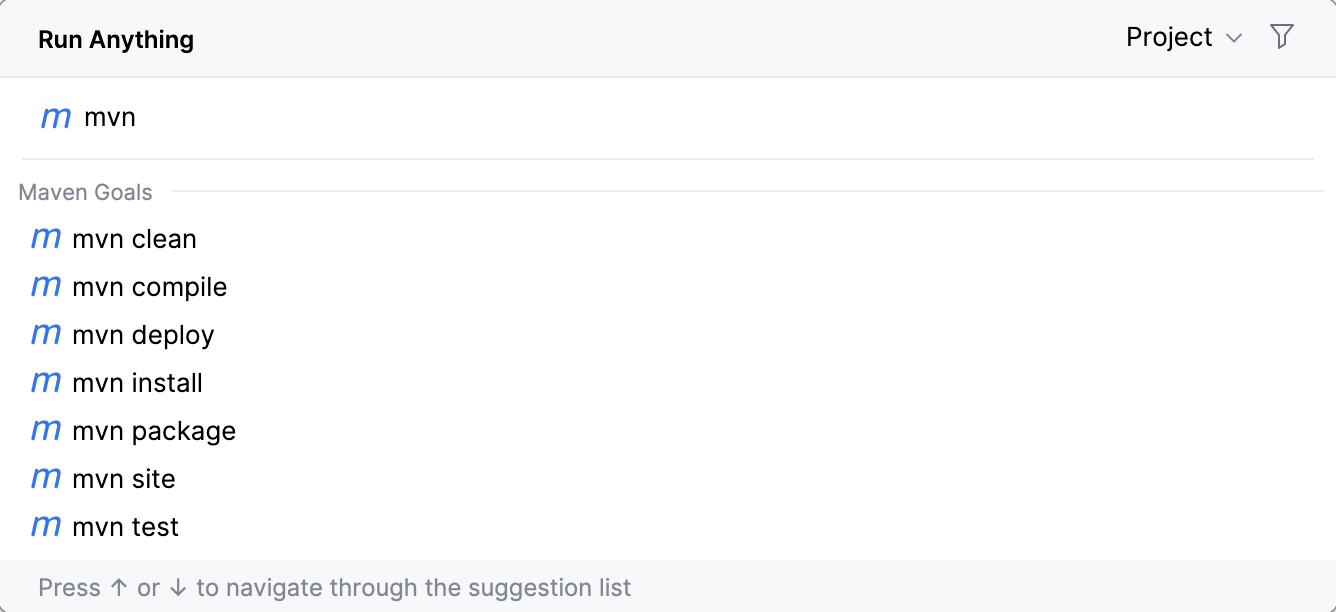Screen dimensions: 1336x612
Task: Choose the mvn test suggestion
Action: 125,527
